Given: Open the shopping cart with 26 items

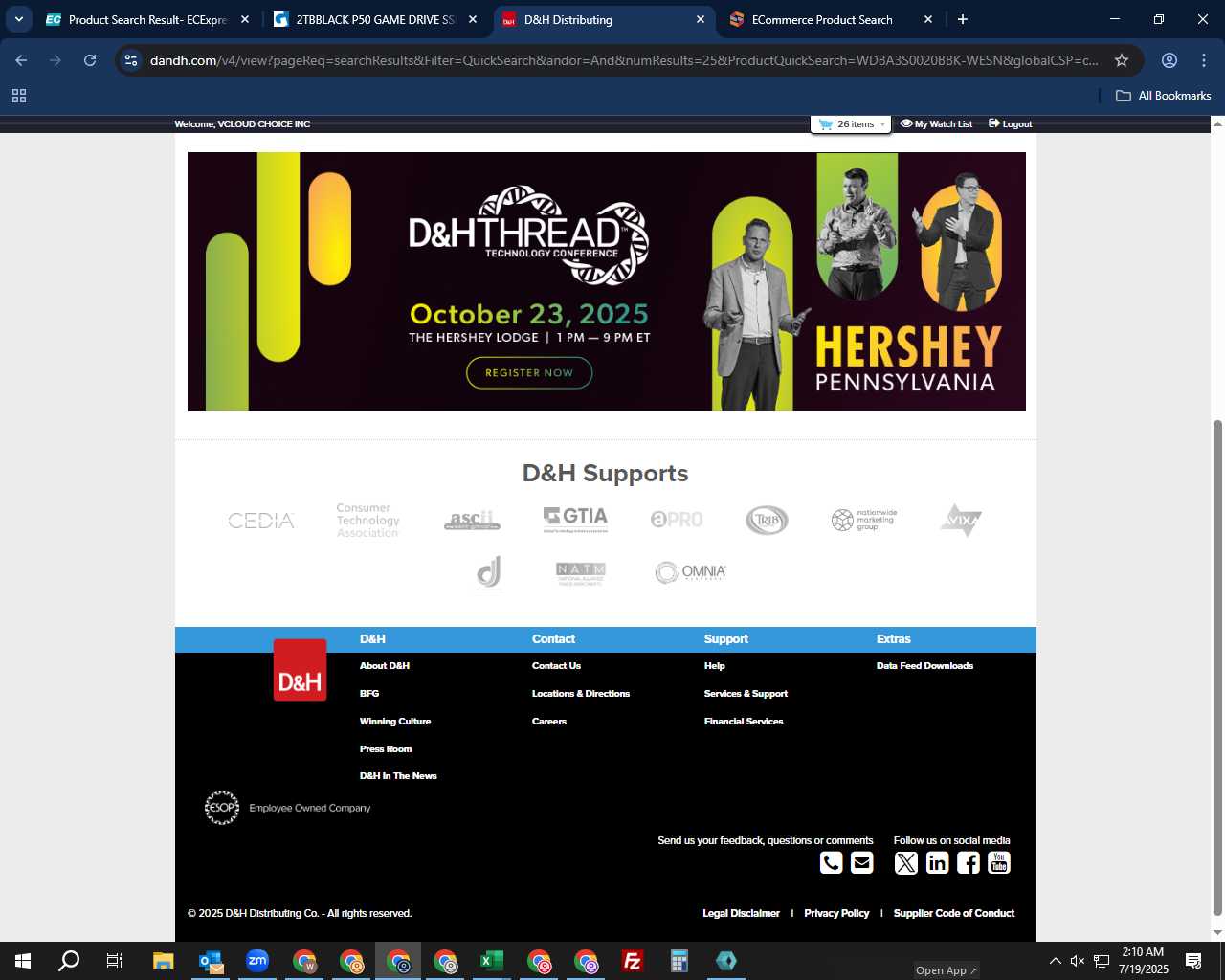Looking at the screenshot, I should tap(851, 124).
